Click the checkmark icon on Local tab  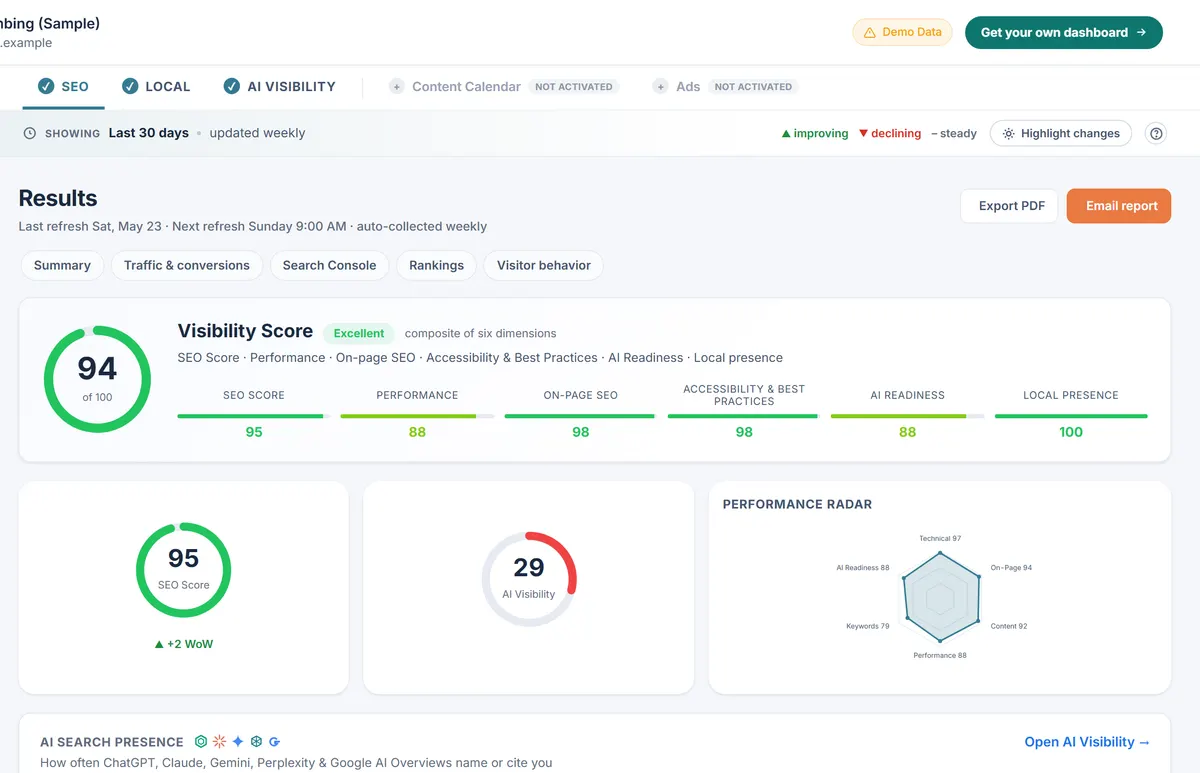point(130,87)
